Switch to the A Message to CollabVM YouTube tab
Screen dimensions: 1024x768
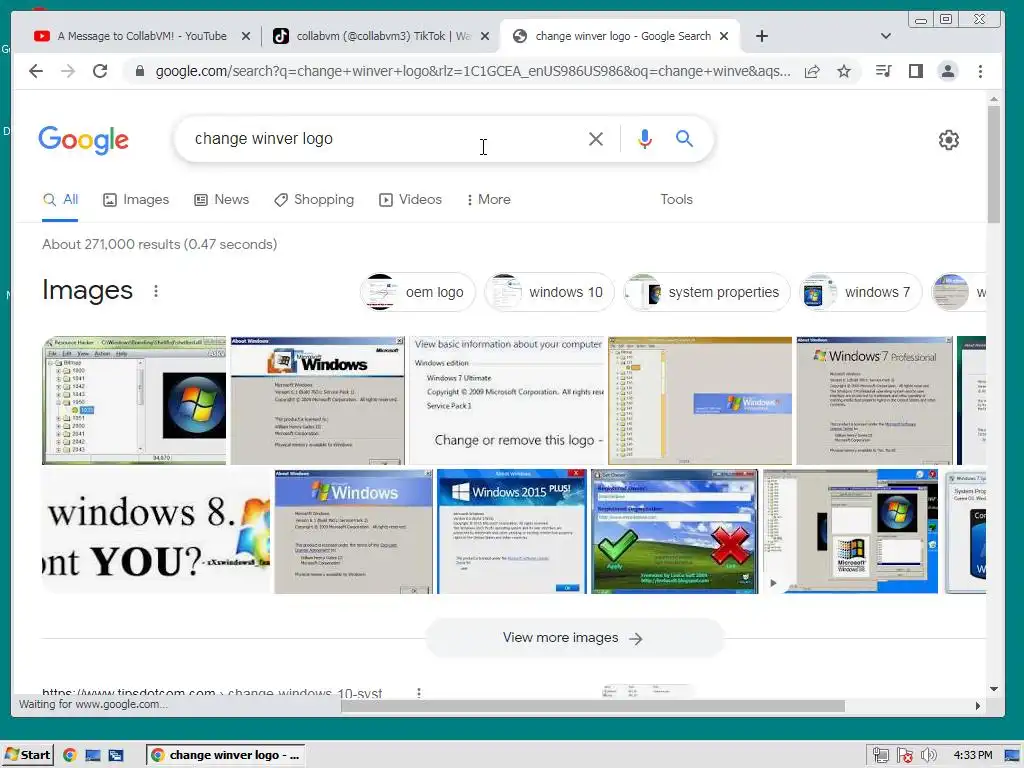pos(143,36)
